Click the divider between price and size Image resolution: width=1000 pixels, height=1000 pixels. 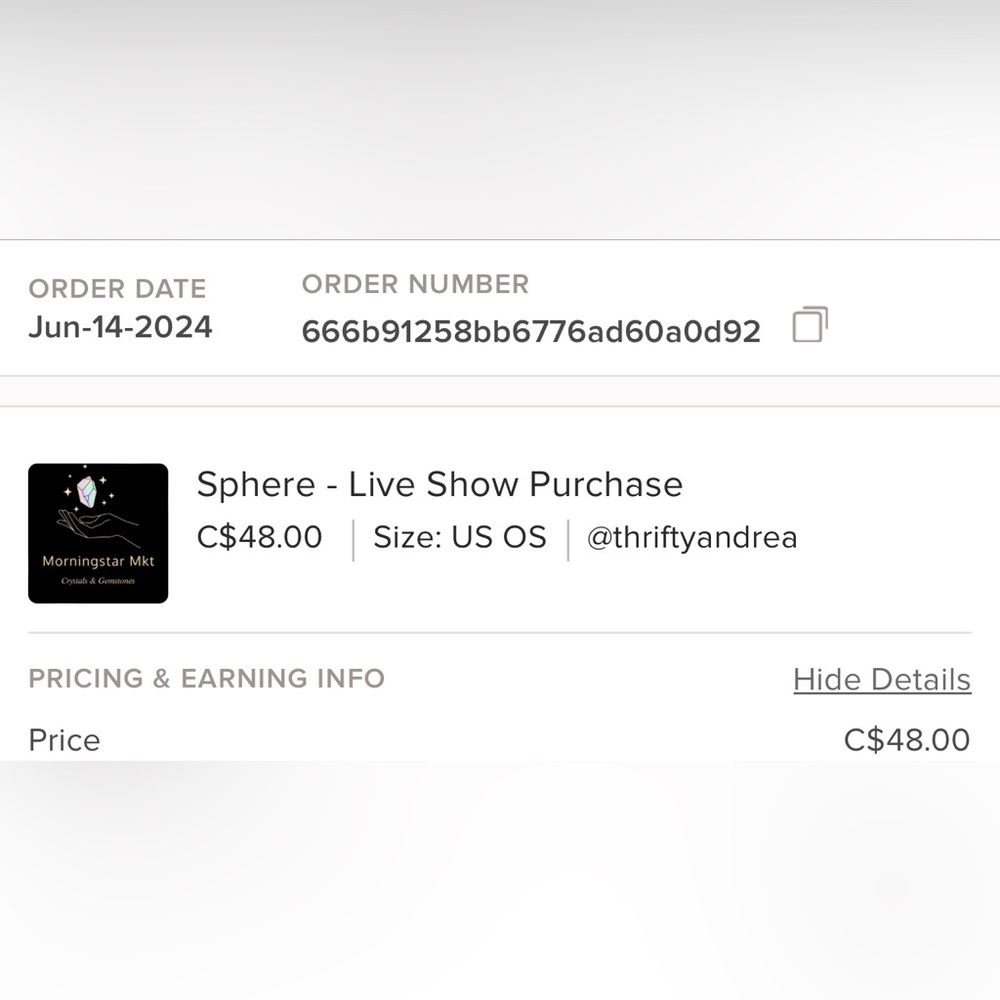tap(353, 540)
